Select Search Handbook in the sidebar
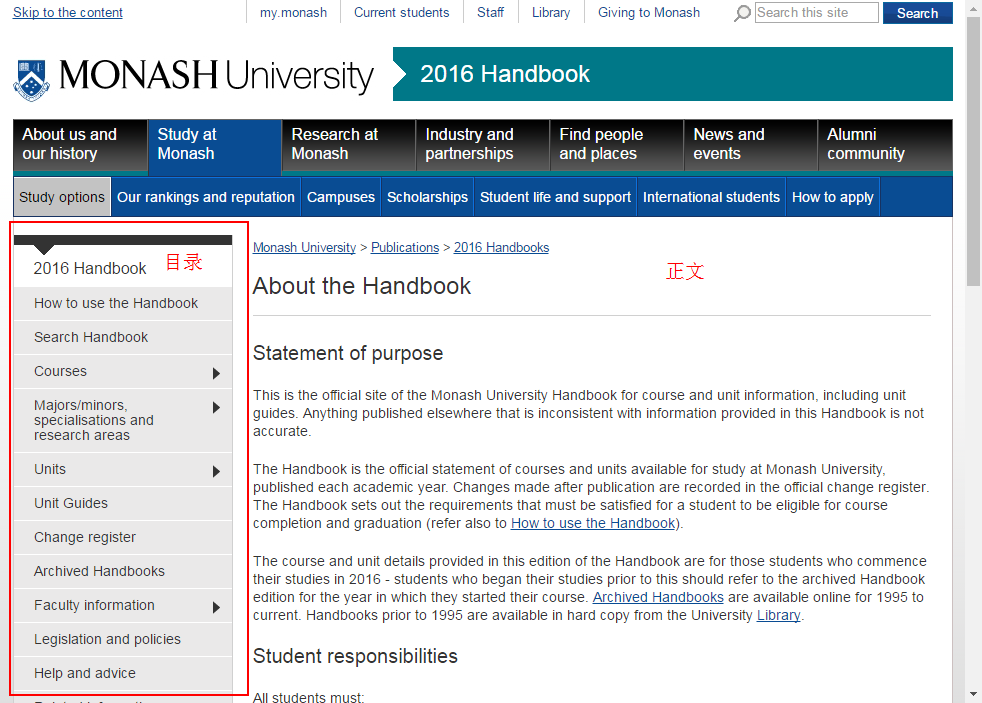Viewport: 982px width, 703px height. [89, 337]
